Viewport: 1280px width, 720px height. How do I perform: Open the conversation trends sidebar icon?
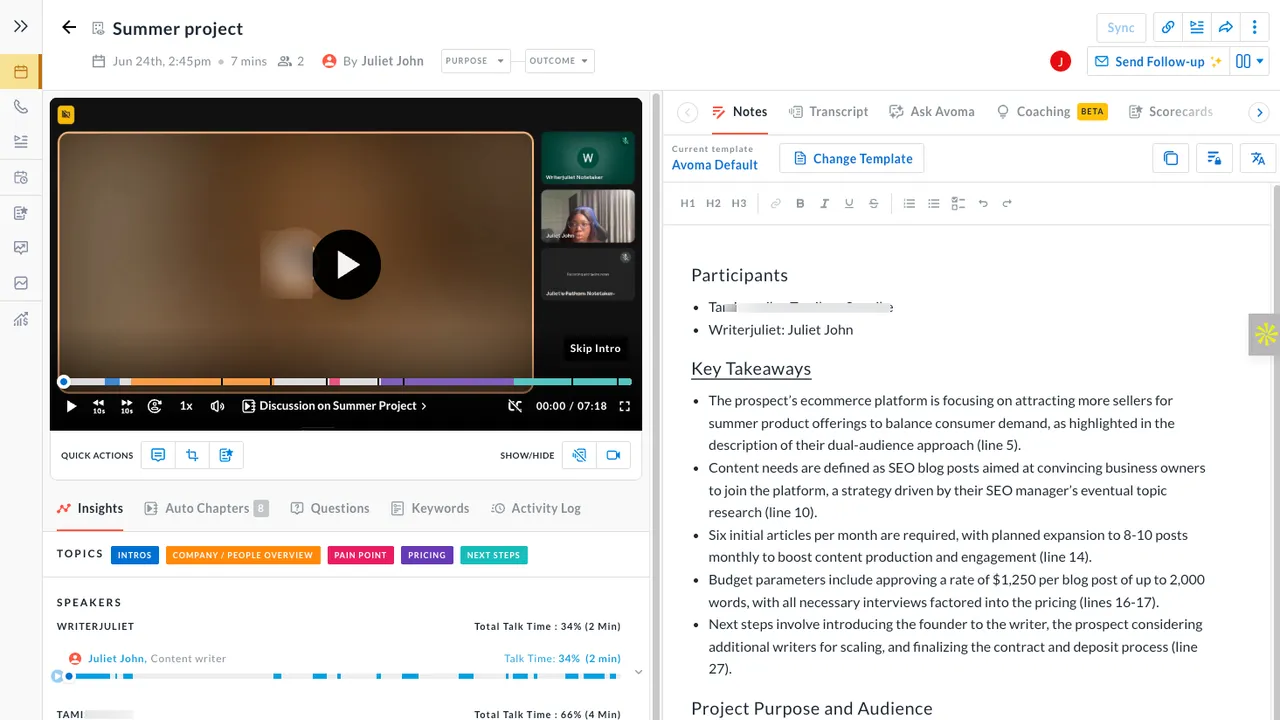click(x=21, y=283)
